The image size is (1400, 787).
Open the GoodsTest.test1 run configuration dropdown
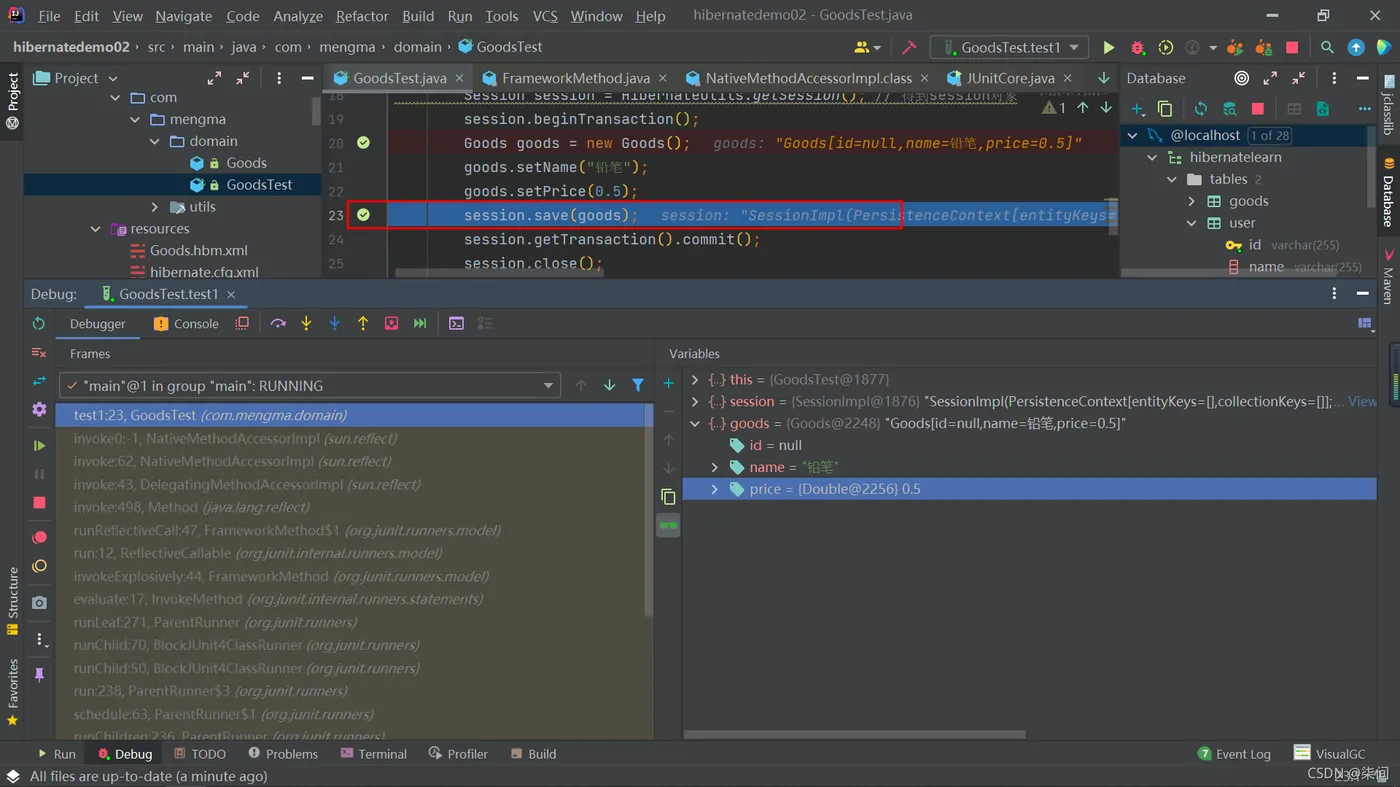(1009, 47)
